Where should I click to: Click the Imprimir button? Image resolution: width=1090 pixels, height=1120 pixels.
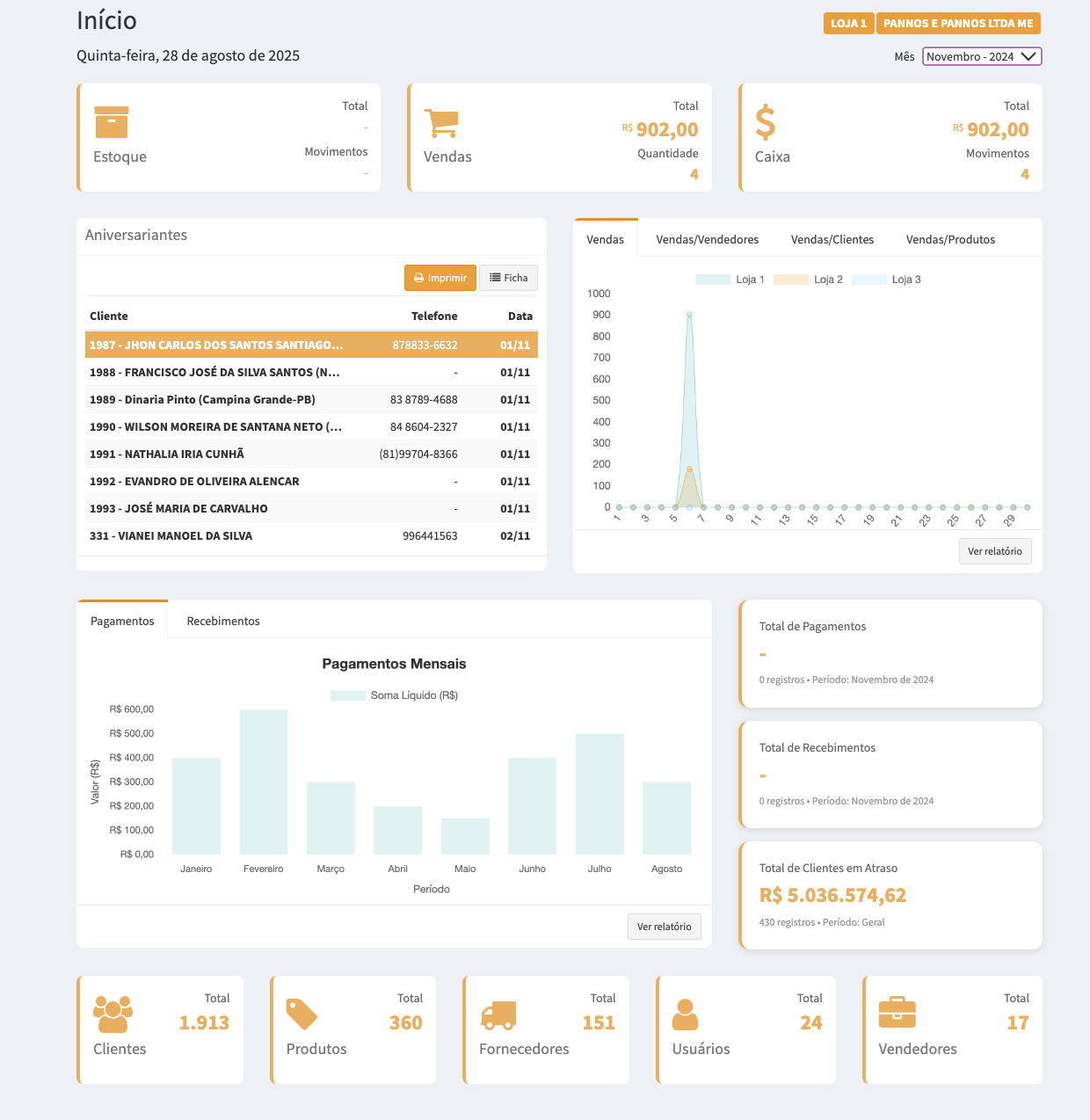[x=440, y=278]
